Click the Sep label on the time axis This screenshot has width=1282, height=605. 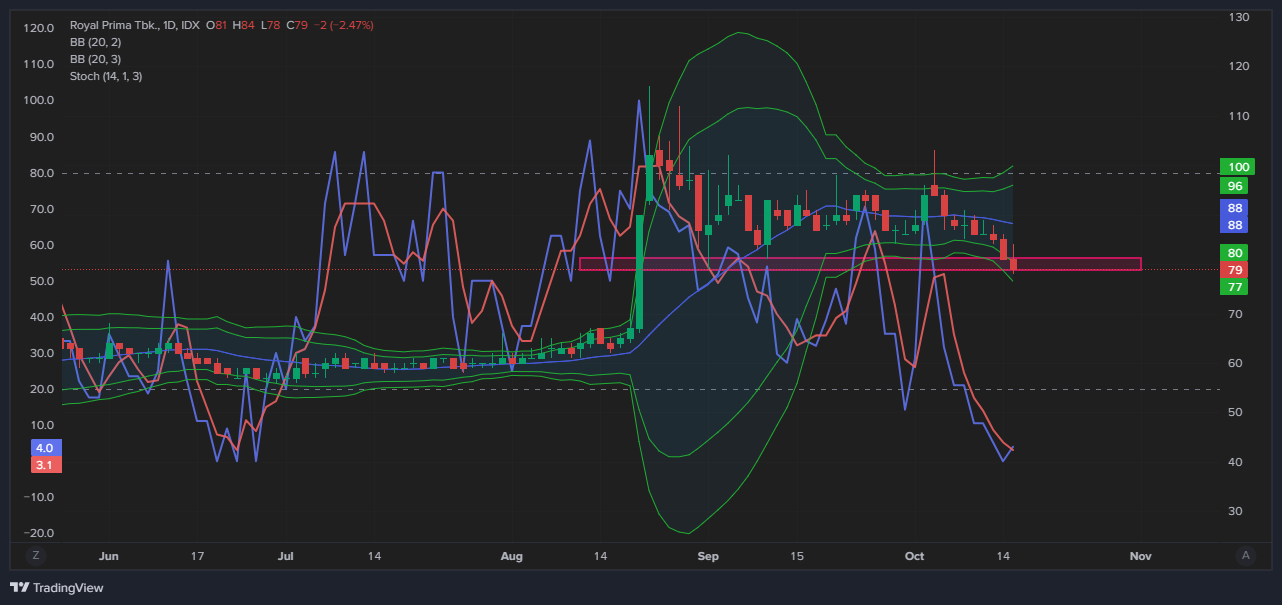tap(708, 555)
